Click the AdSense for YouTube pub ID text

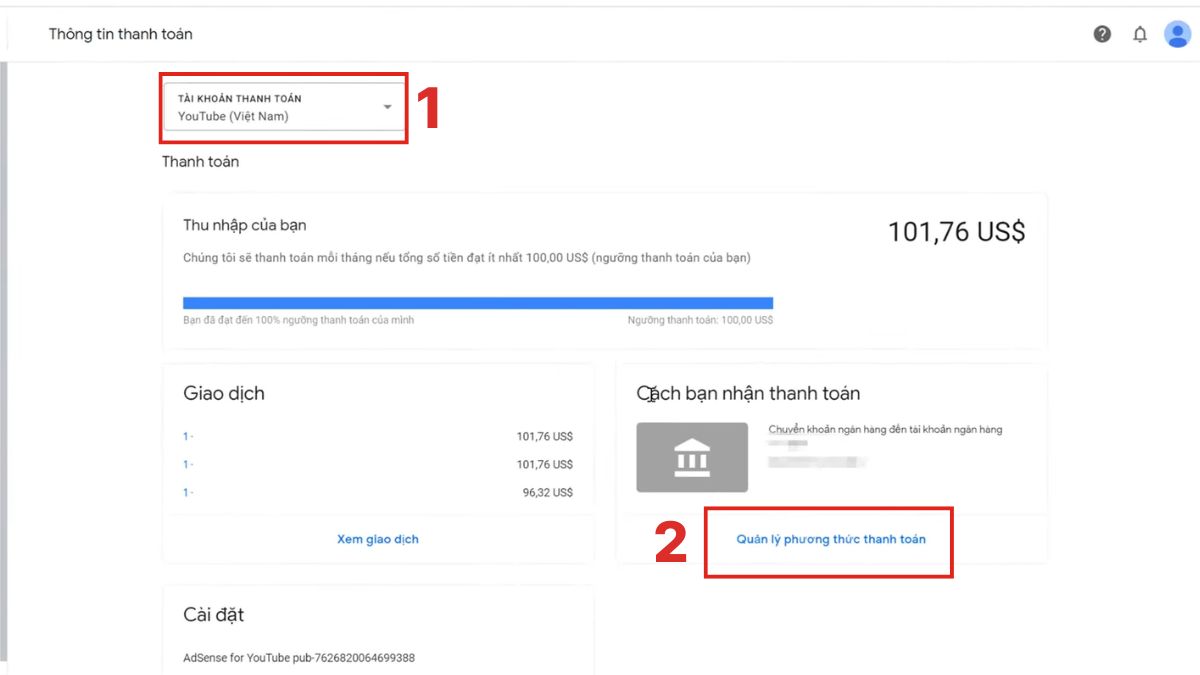pos(299,658)
